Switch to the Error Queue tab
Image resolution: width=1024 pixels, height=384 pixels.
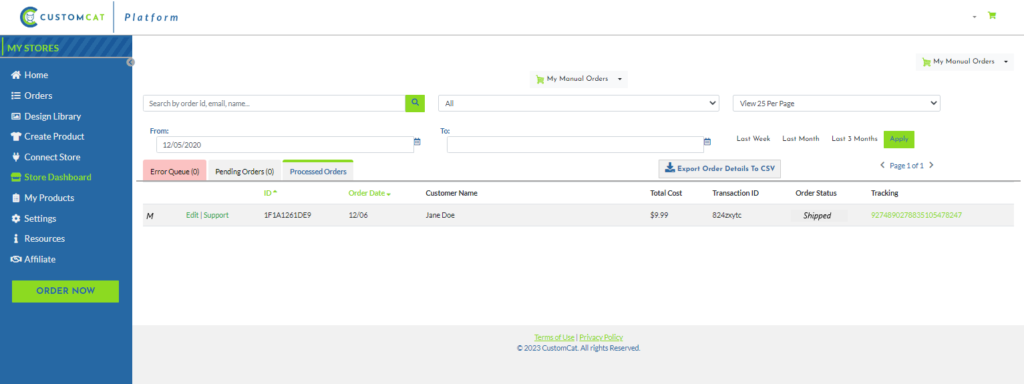pyautogui.click(x=174, y=172)
